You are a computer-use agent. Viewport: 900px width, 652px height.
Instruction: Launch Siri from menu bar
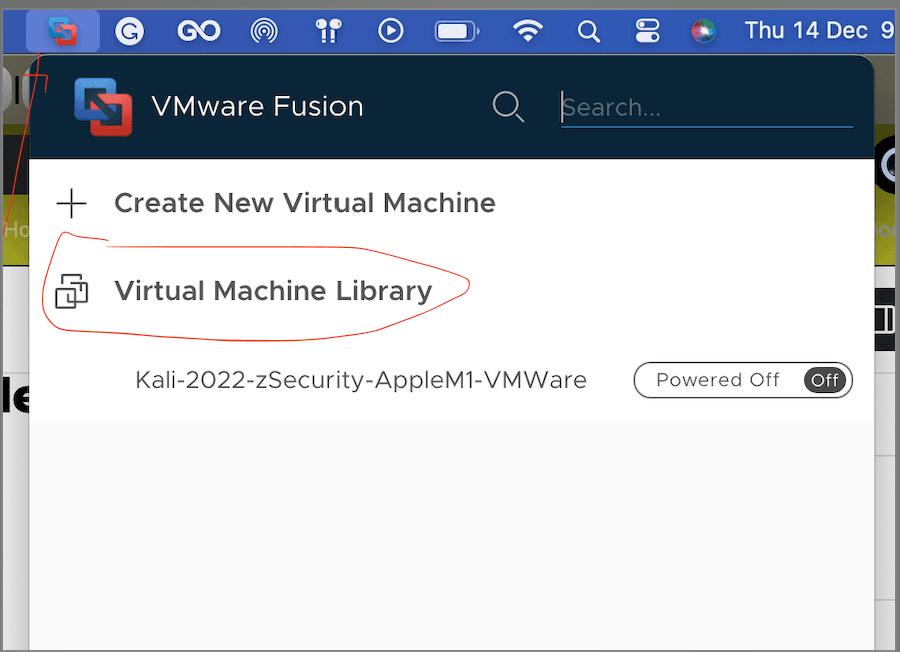(x=704, y=31)
